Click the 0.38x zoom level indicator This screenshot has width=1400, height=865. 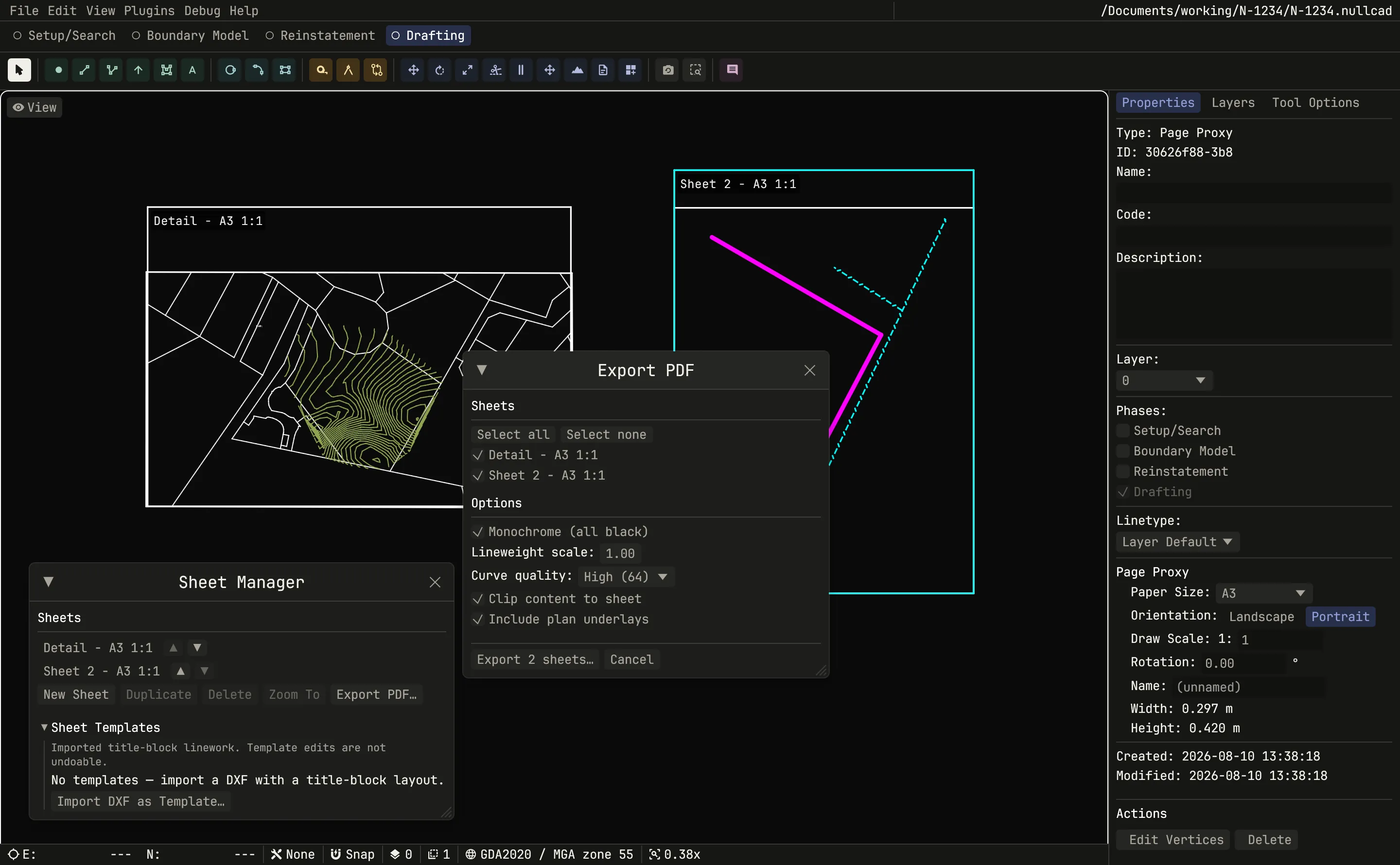tap(675, 854)
